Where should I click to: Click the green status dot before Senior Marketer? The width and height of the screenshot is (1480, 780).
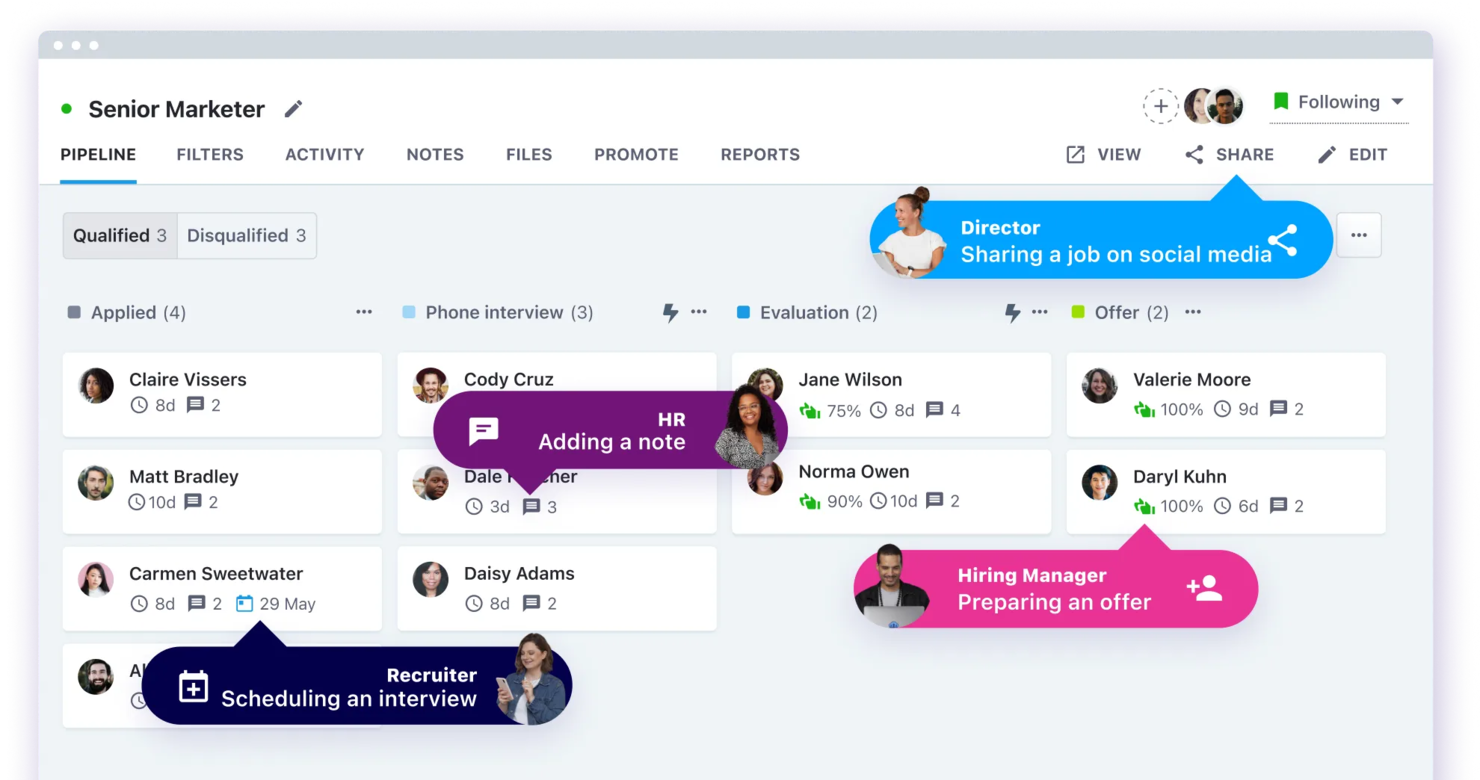(x=66, y=108)
